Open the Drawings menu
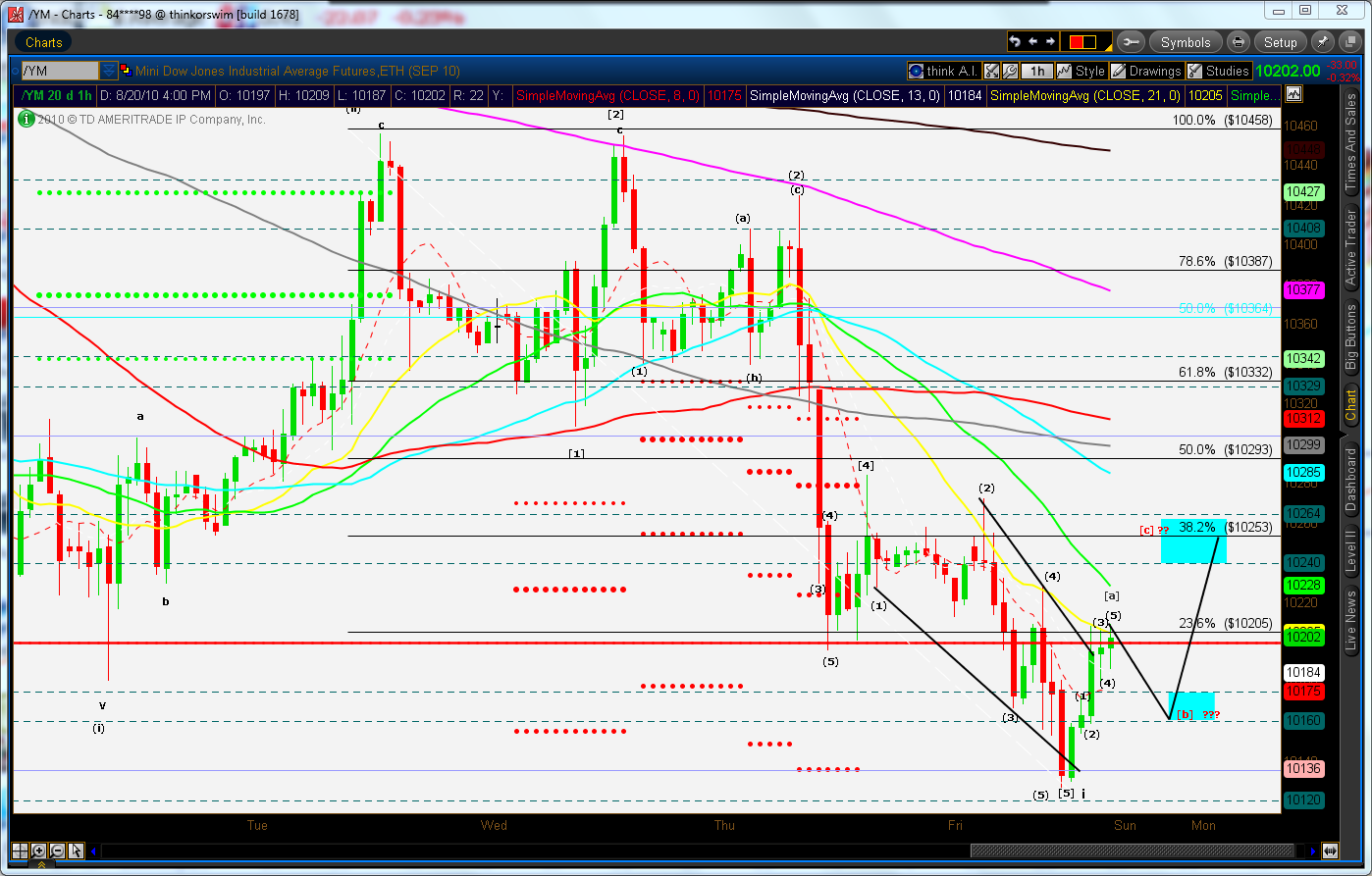 click(1146, 71)
